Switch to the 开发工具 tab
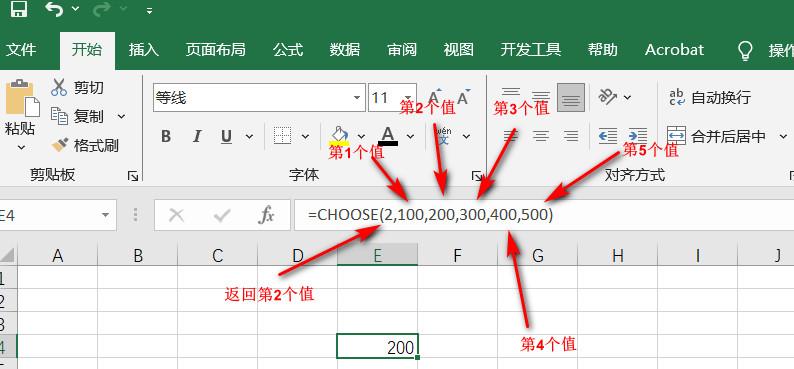 [531, 50]
